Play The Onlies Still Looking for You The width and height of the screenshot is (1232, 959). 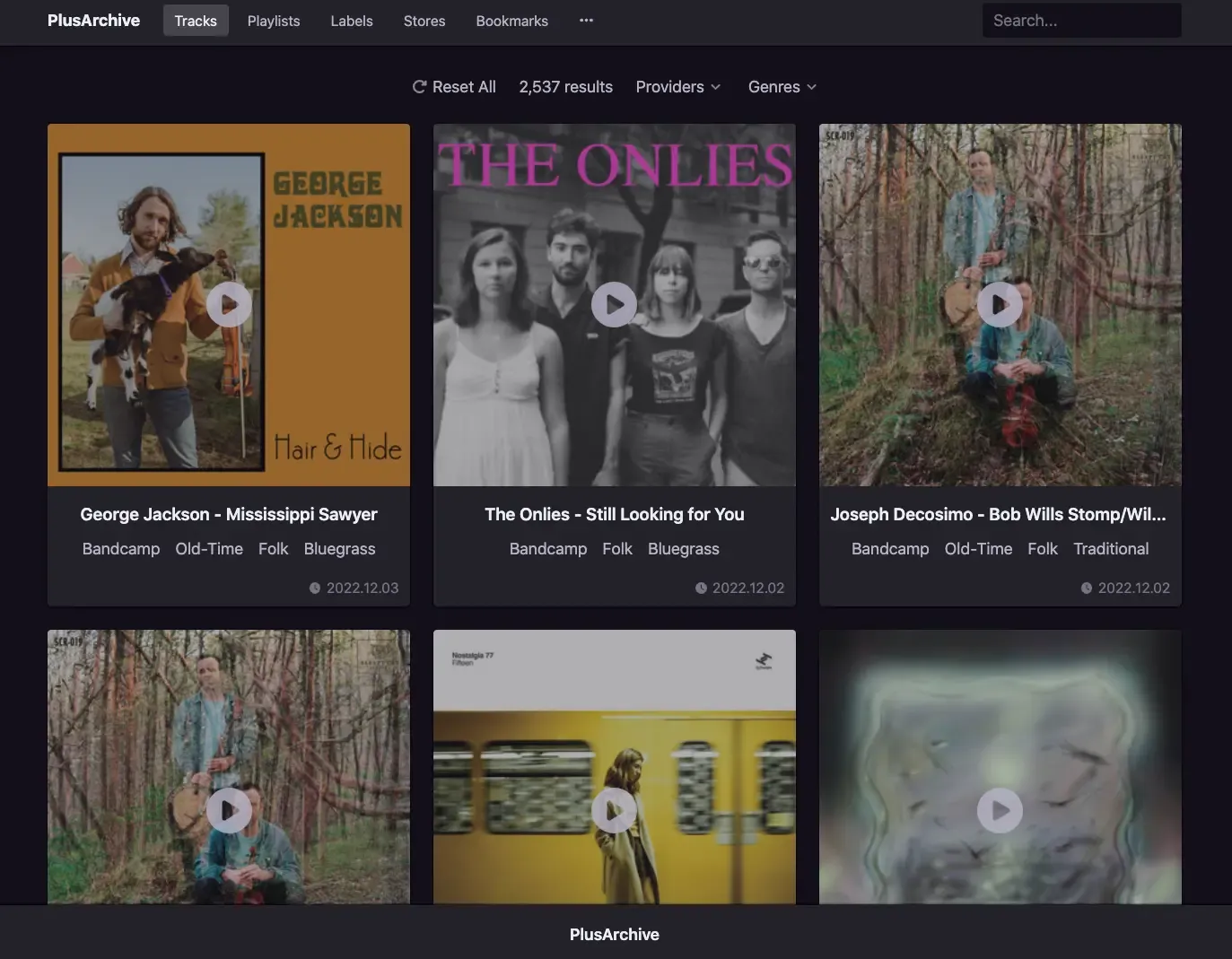614,305
